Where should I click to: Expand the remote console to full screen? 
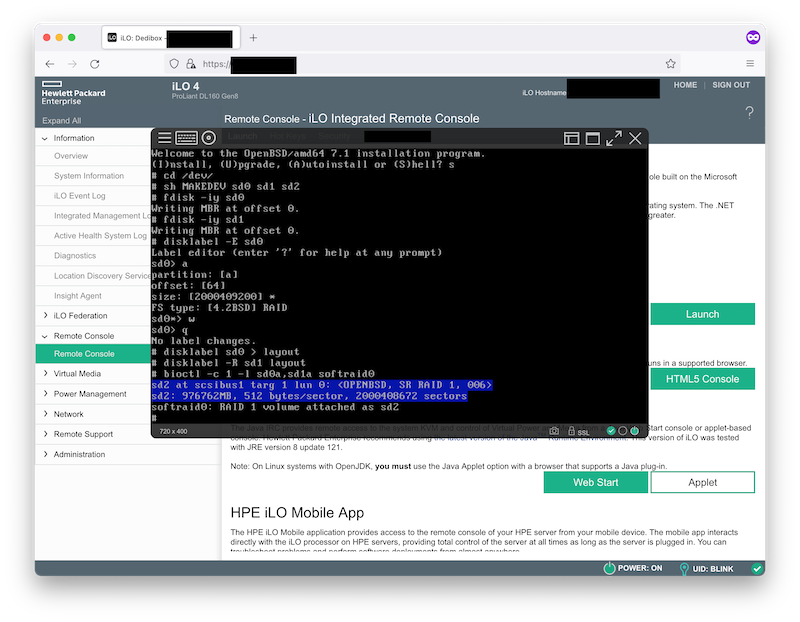click(x=614, y=138)
